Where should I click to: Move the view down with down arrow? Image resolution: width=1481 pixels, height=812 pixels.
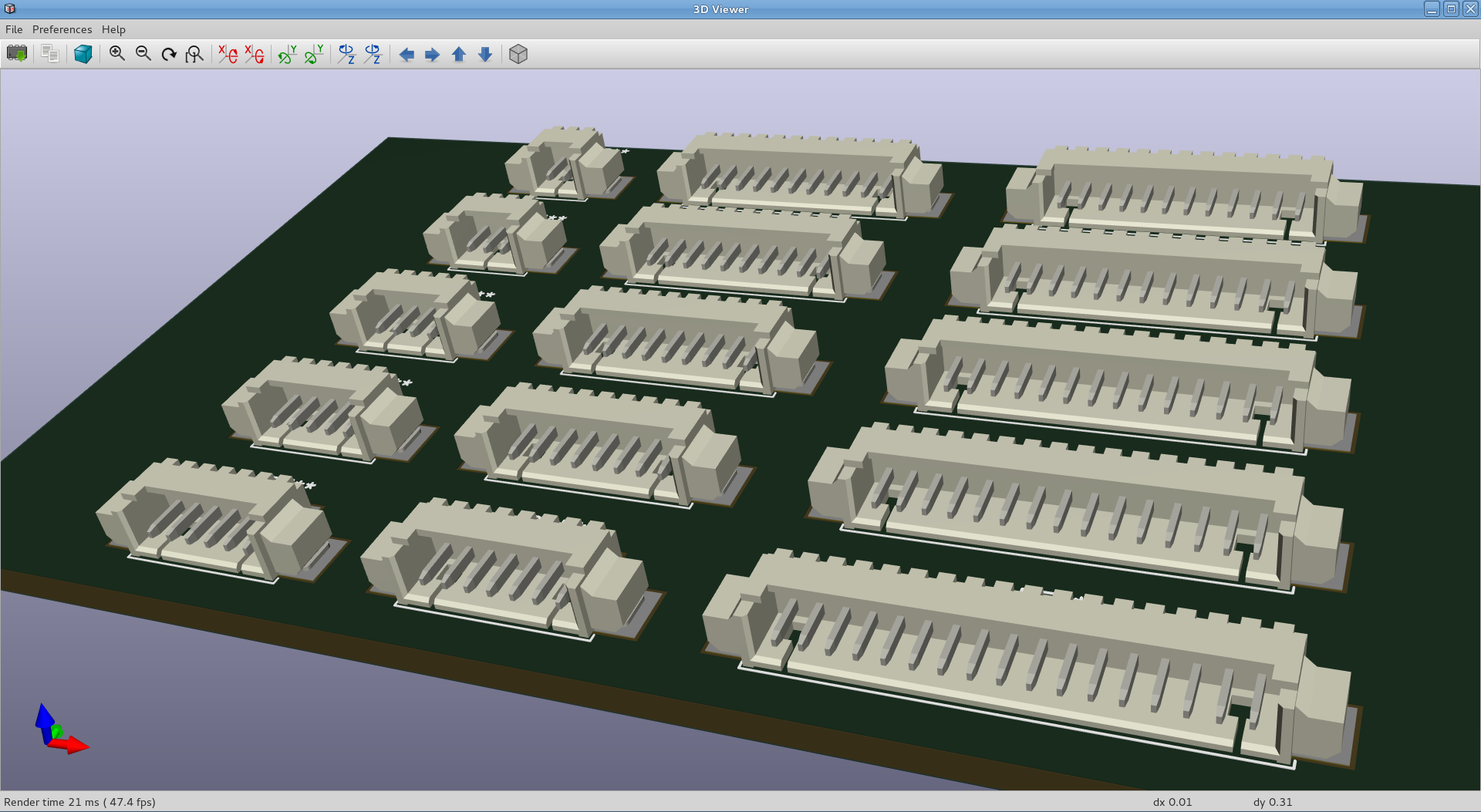485,54
